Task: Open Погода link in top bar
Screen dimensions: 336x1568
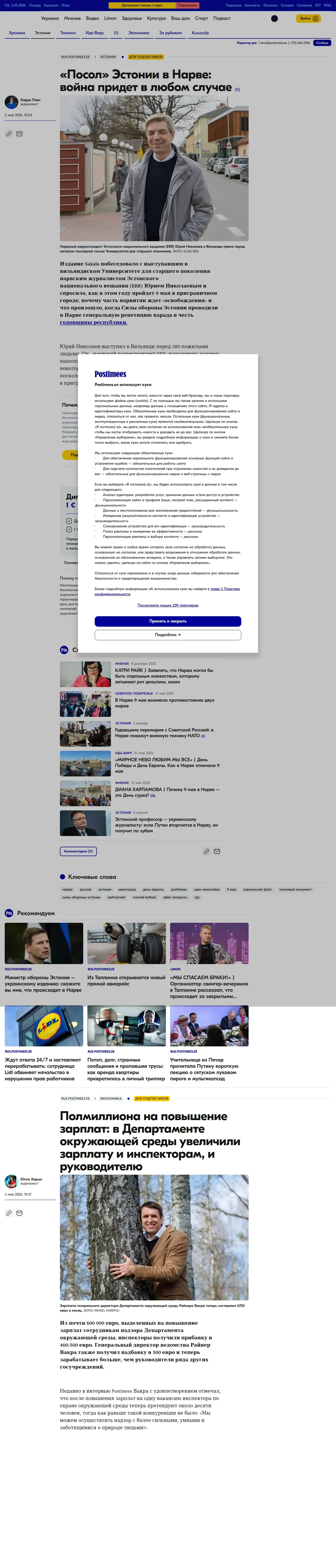Action: 35,5
